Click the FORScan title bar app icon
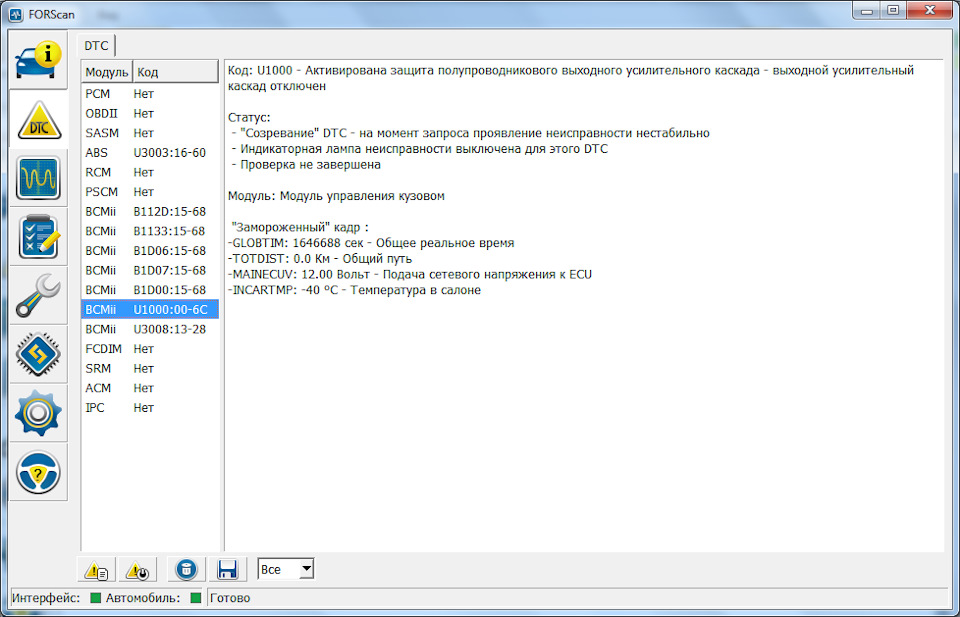The width and height of the screenshot is (960, 617). click(x=15, y=14)
